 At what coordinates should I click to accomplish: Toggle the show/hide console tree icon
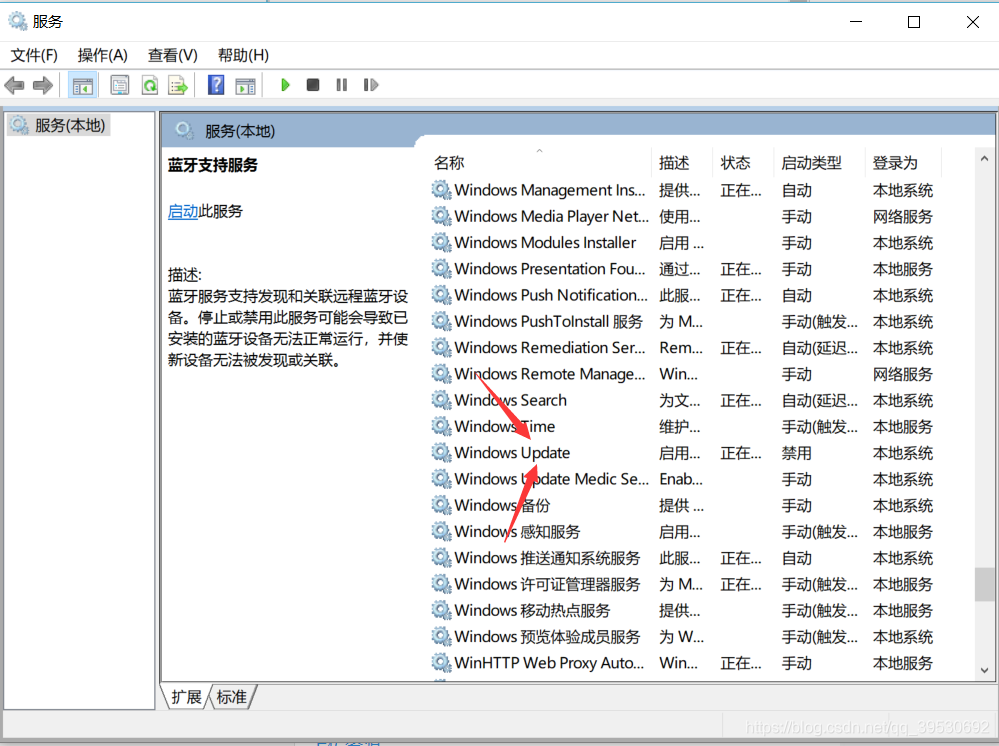82,85
